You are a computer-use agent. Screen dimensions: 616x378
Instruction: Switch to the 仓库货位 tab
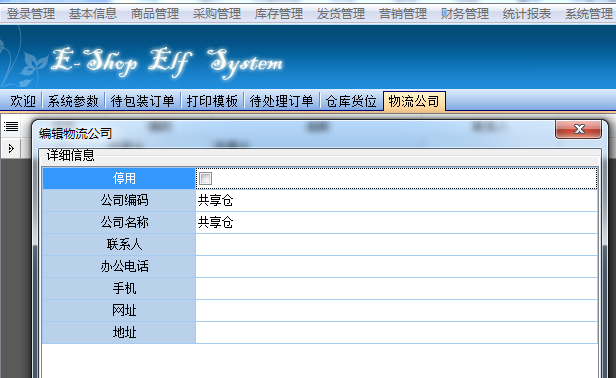pyautogui.click(x=351, y=101)
